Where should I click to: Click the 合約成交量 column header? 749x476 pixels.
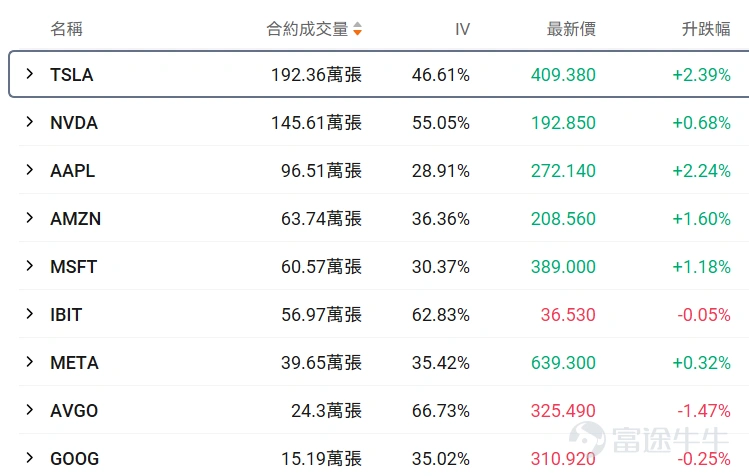(x=307, y=29)
